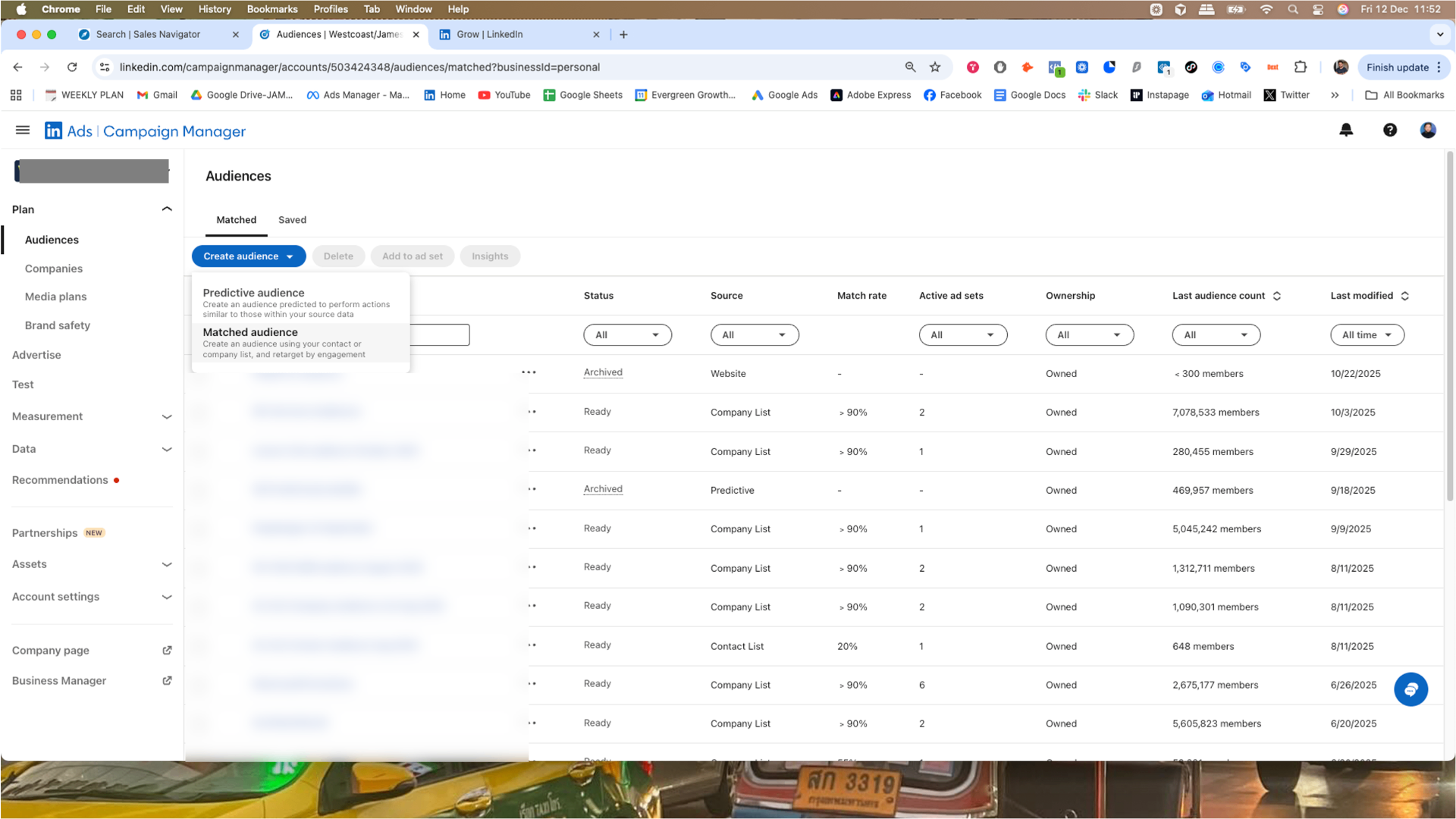The image size is (1456, 819).
Task: Expand Account settings section
Action: tap(167, 597)
